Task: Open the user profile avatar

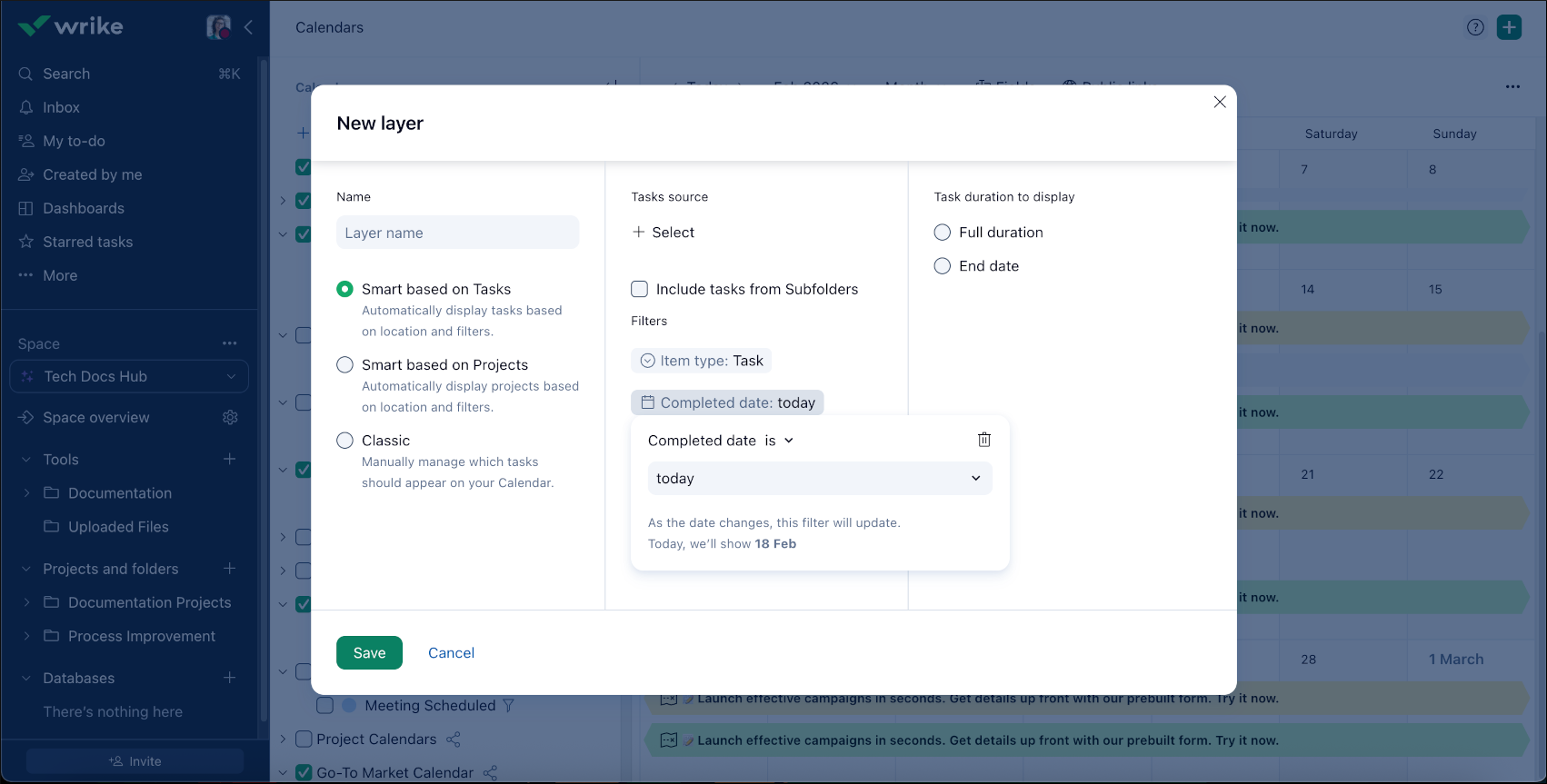Action: (218, 27)
